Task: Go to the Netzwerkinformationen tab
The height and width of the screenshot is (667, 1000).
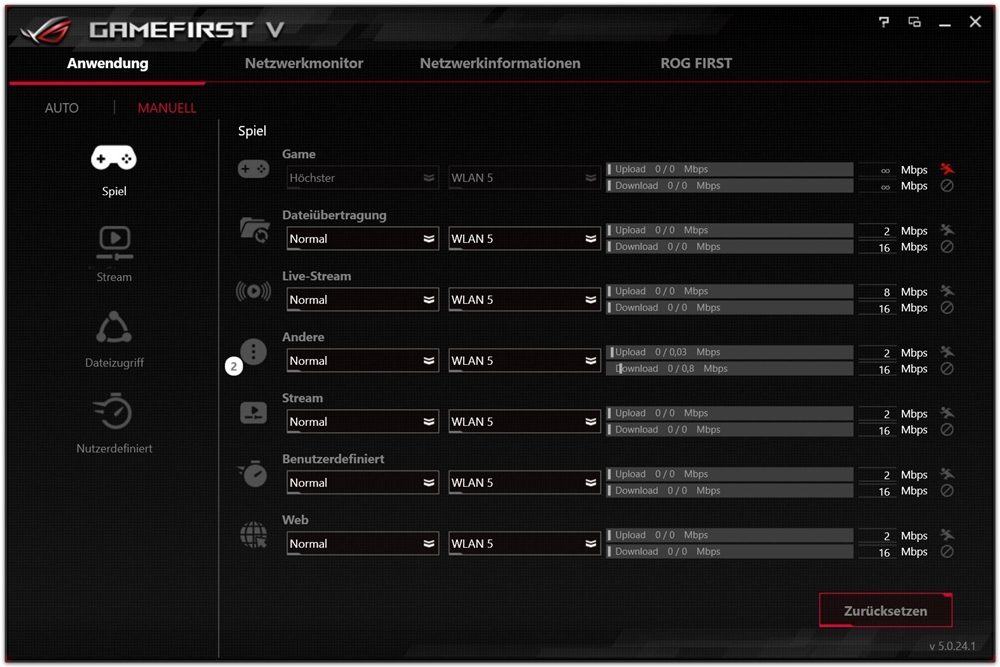Action: (x=500, y=63)
